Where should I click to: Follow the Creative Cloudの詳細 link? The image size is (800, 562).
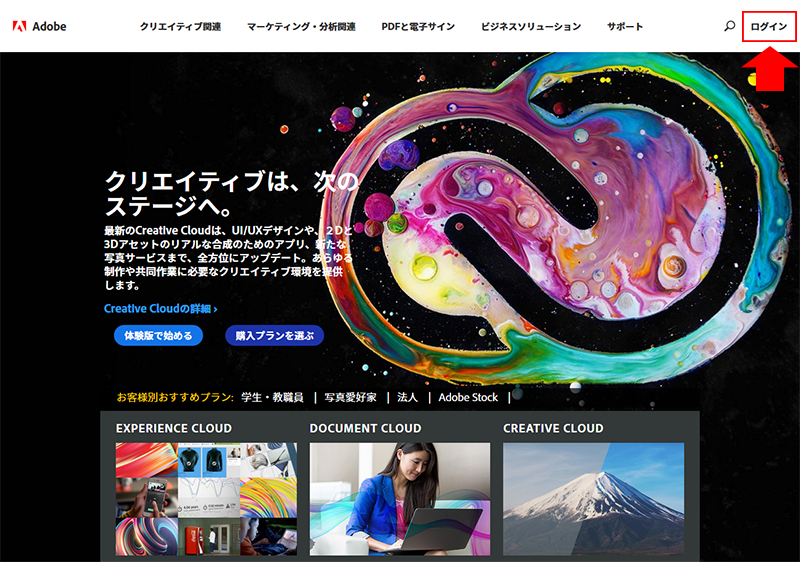(160, 309)
